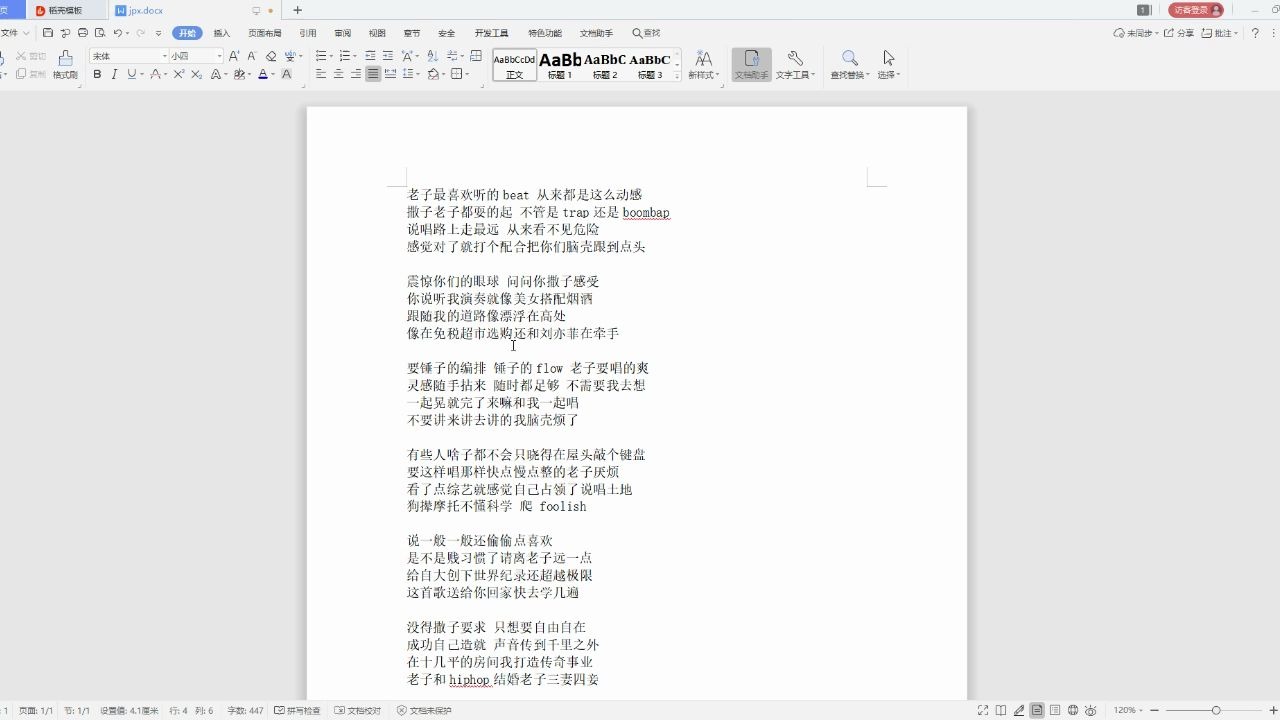Click the Undo arrow in the quick toolbar
Screen dimensions: 1280x720
pyautogui.click(x=118, y=33)
